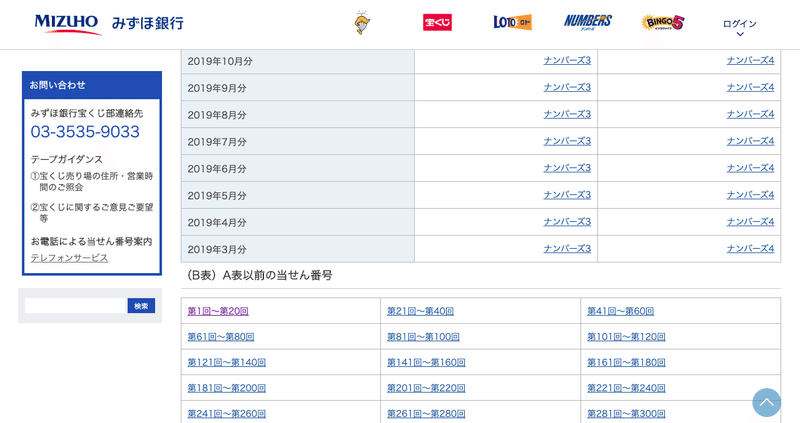Select the 2019年4月分 row label

click(217, 223)
